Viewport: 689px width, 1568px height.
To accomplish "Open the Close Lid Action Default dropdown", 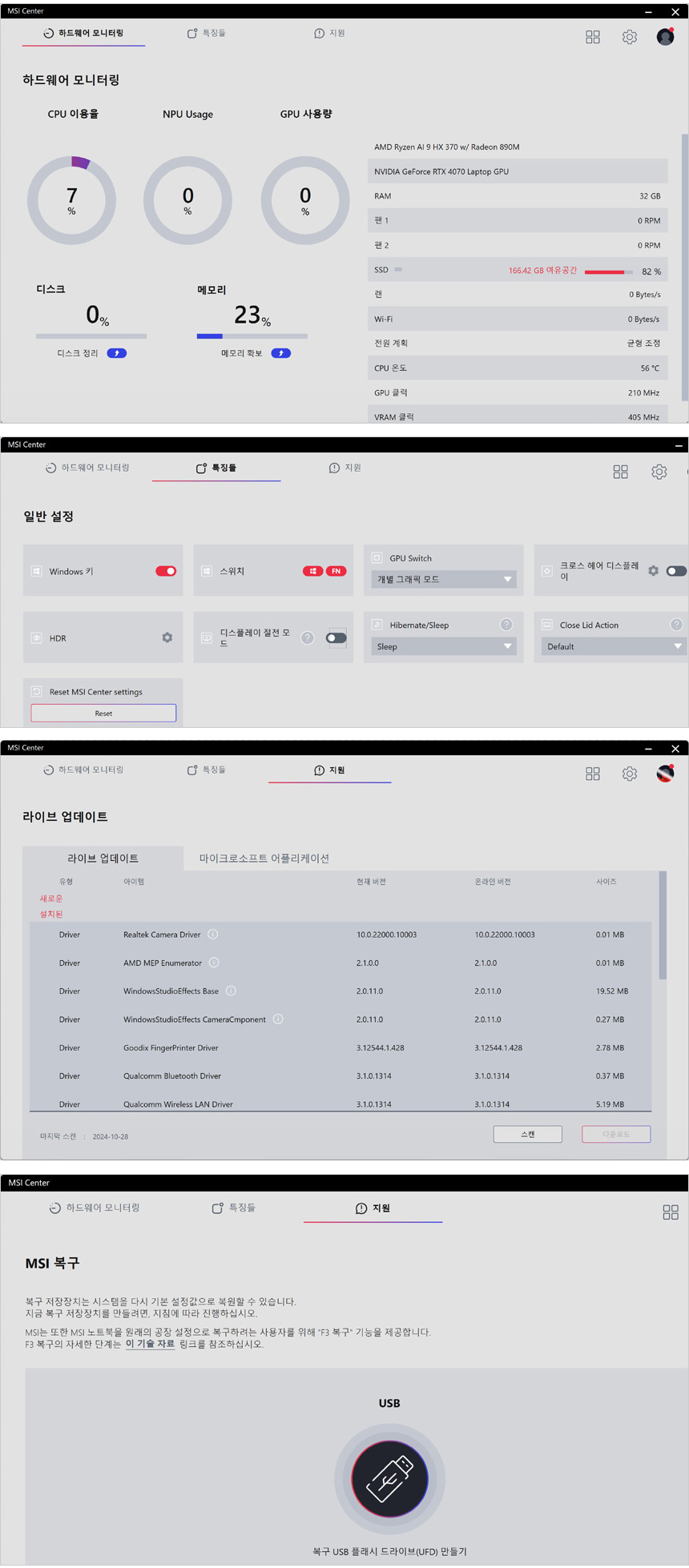I will tap(614, 646).
